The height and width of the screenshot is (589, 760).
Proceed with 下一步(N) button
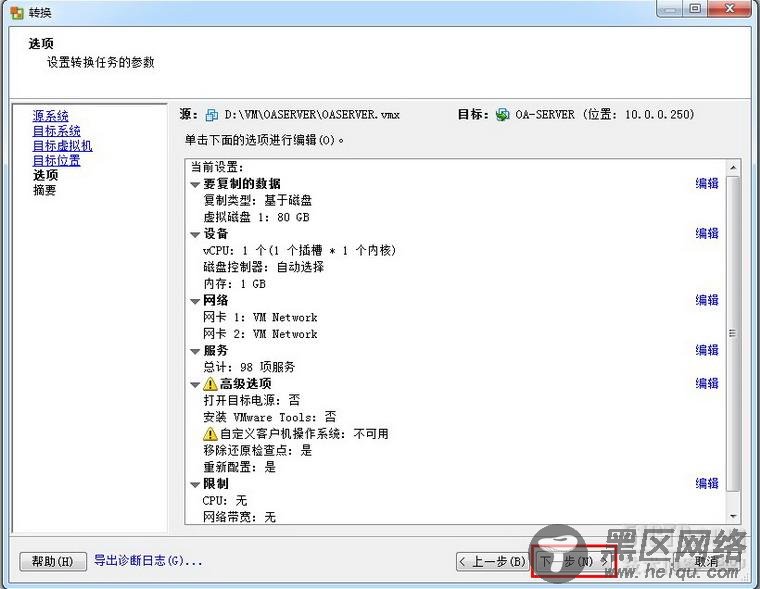tap(573, 561)
